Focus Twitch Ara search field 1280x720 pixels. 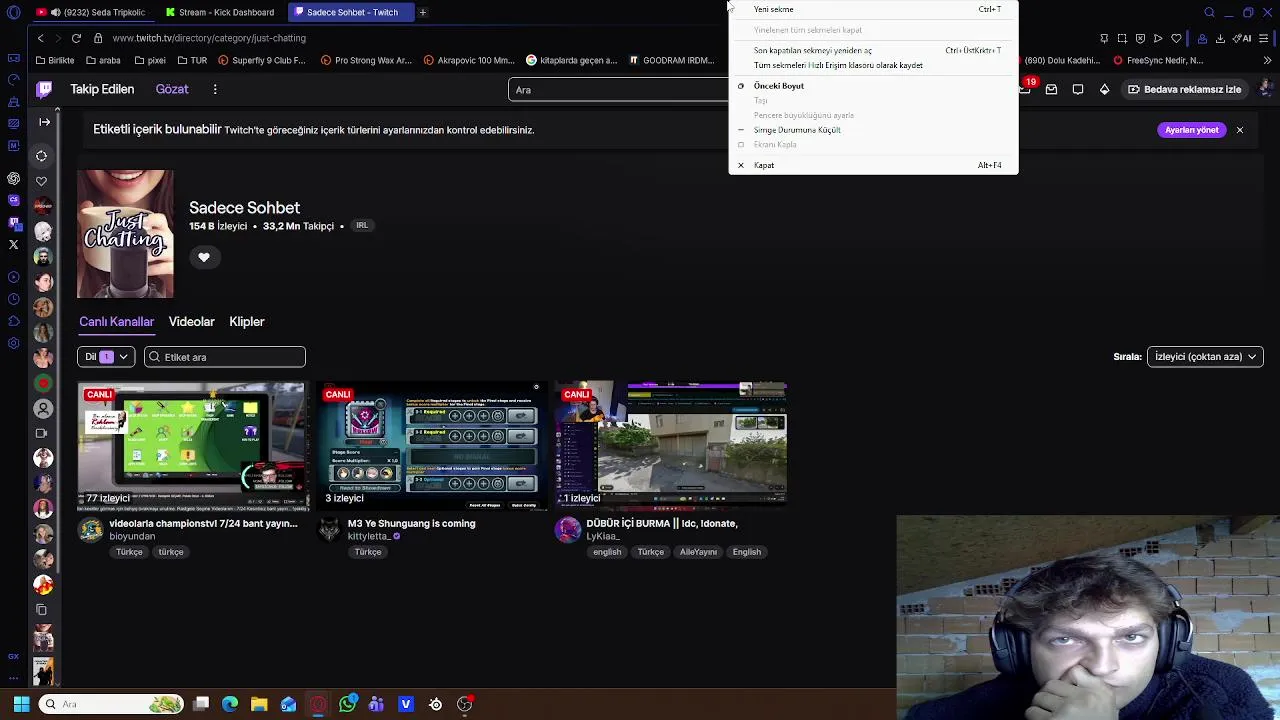point(620,89)
